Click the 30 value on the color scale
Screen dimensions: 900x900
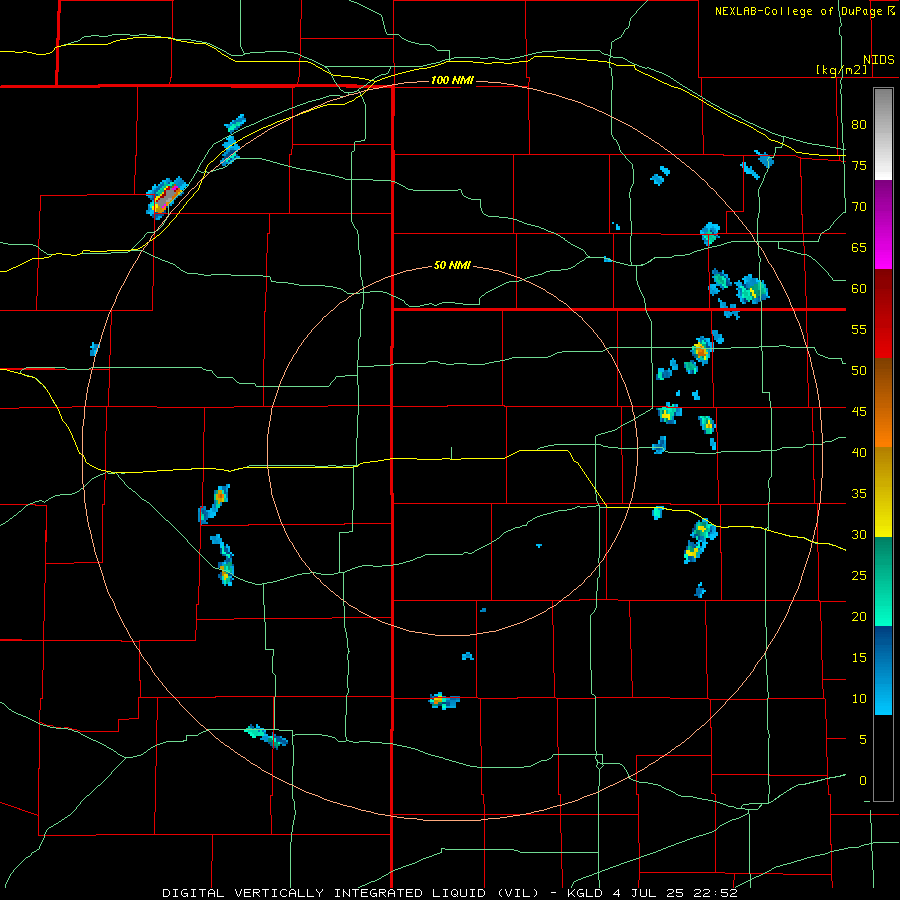pyautogui.click(x=859, y=534)
